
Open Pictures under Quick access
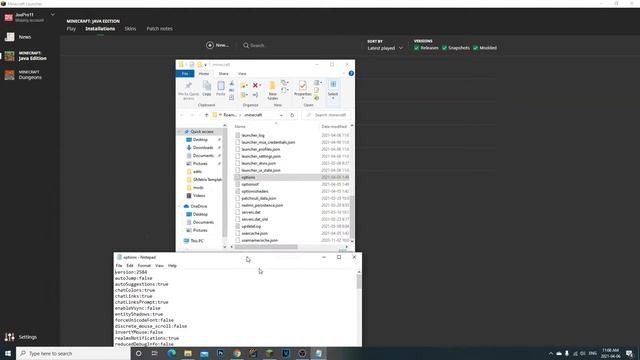200,163
